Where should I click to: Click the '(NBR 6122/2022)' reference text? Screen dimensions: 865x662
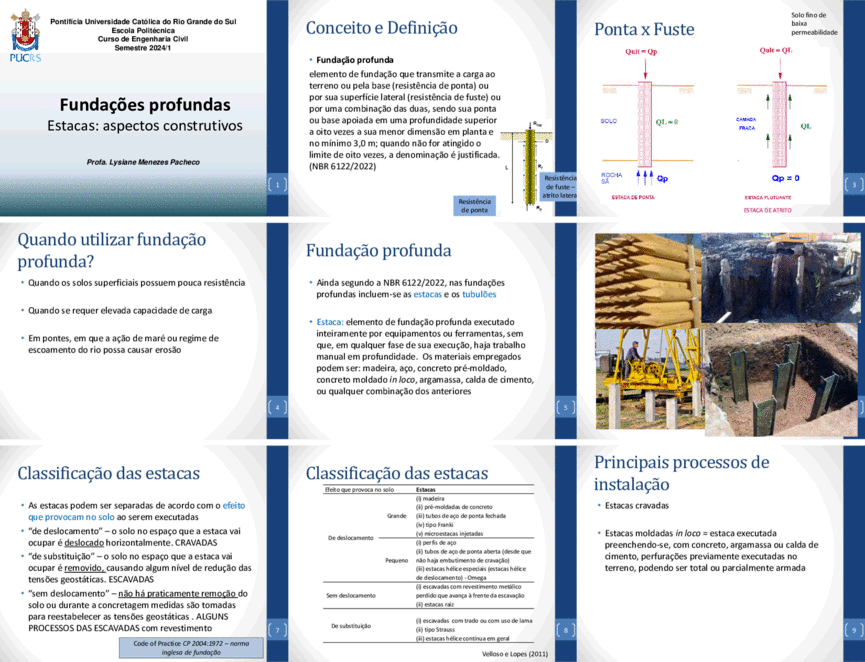(x=343, y=167)
